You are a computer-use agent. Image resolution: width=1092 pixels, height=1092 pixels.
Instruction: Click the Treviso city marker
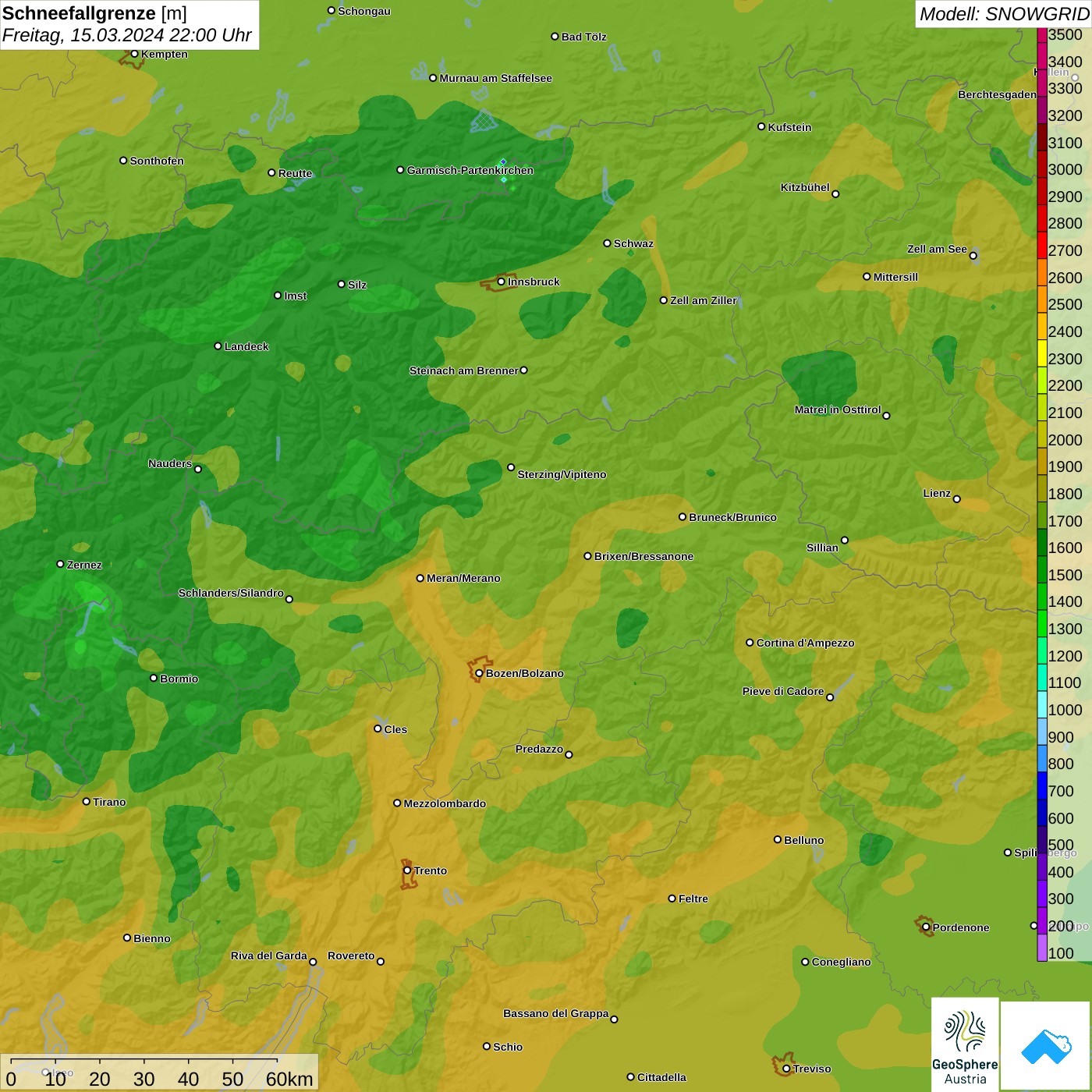(x=786, y=1069)
